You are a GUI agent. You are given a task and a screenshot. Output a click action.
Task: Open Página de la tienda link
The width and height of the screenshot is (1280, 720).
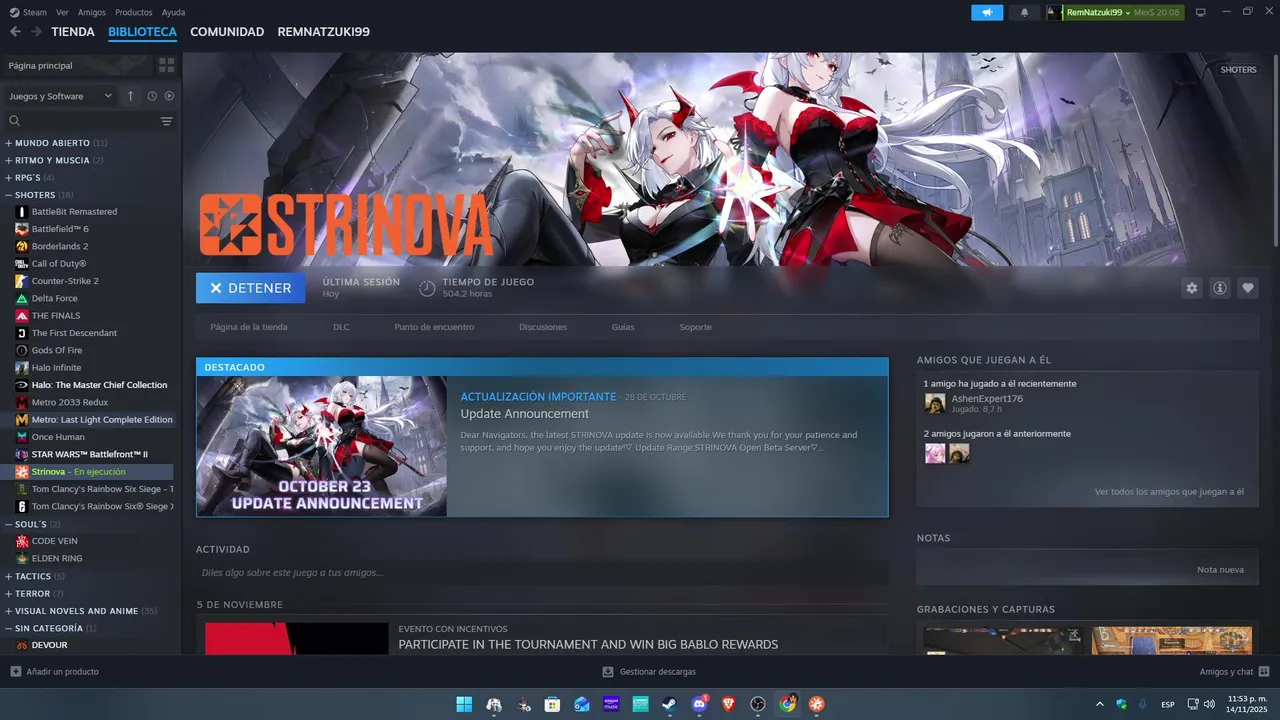pyautogui.click(x=249, y=327)
